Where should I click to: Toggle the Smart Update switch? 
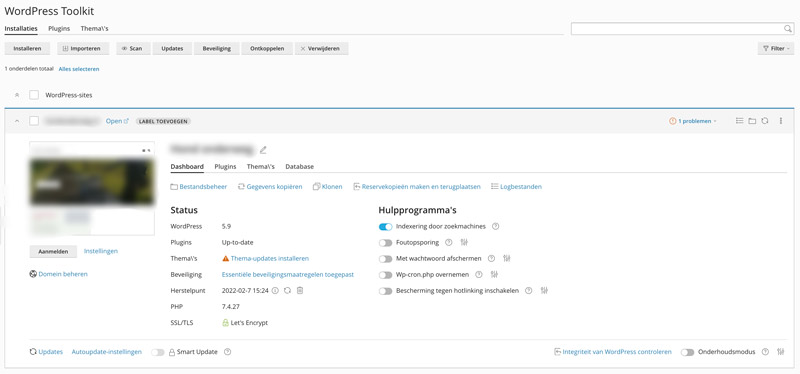click(x=158, y=352)
